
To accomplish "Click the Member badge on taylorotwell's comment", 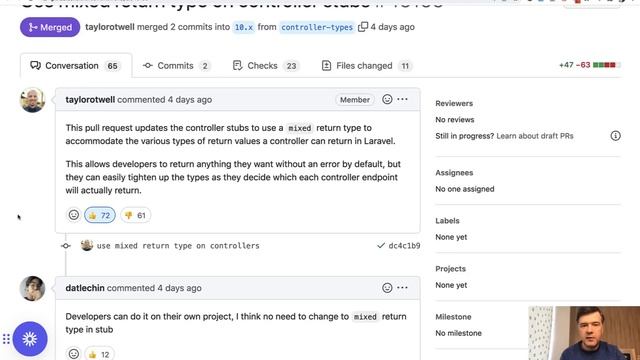I will (x=355, y=100).
